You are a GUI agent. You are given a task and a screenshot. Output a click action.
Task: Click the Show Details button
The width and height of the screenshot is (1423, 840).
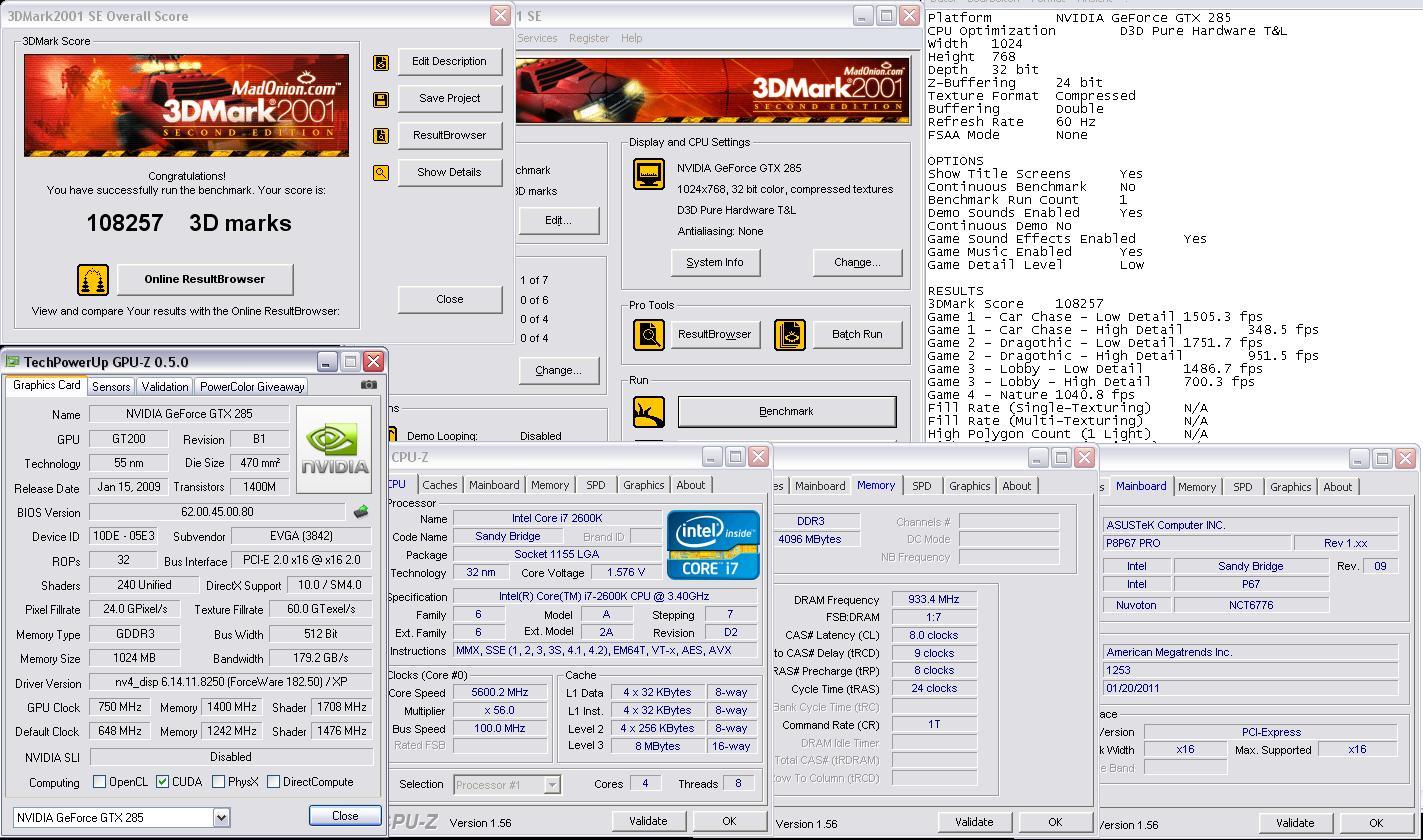(x=449, y=172)
